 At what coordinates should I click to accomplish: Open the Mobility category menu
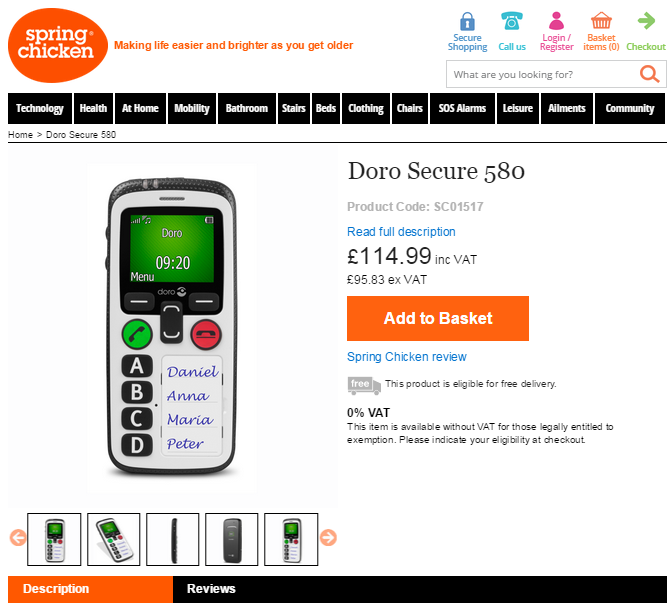coord(192,108)
